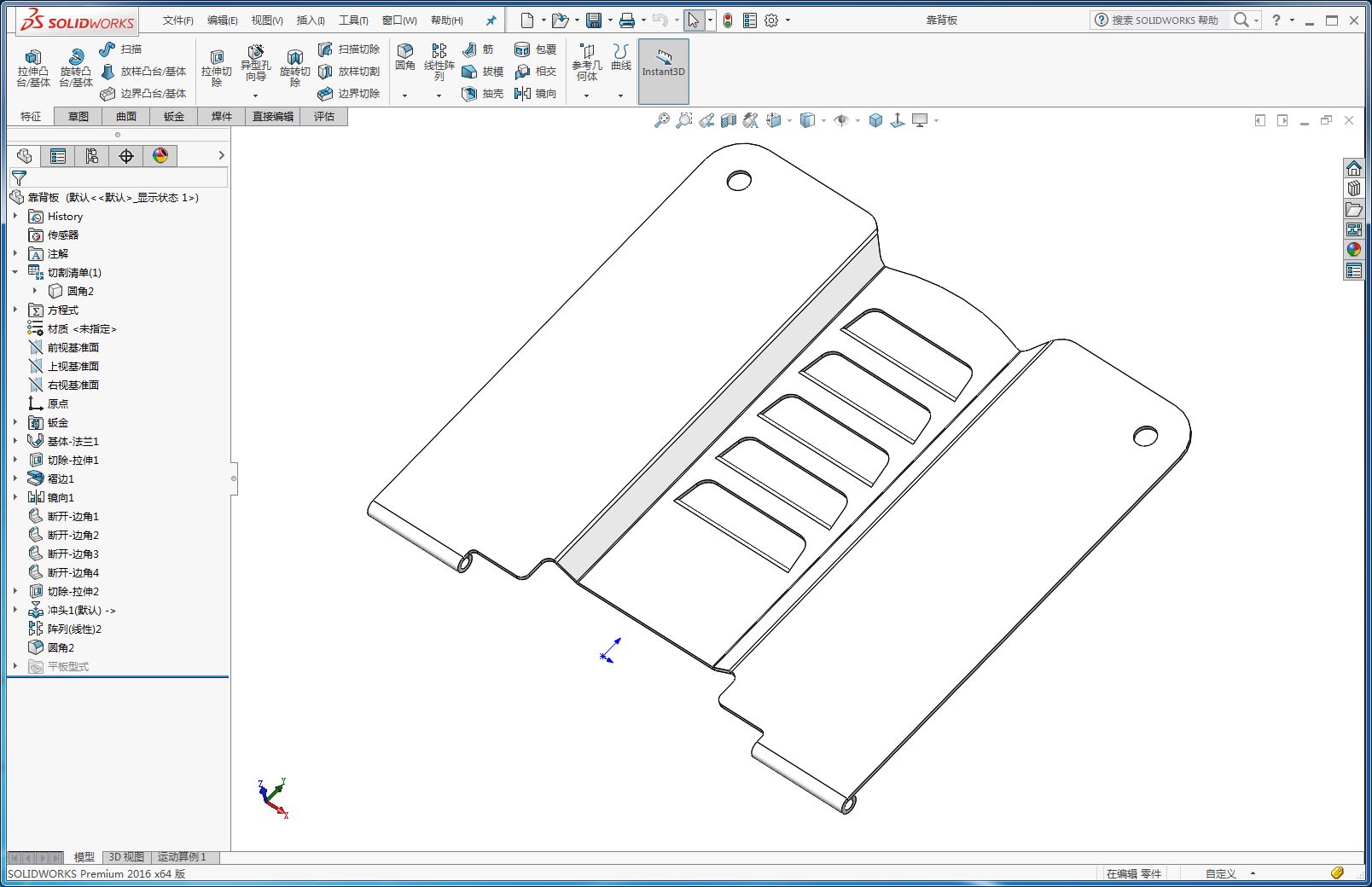The image size is (1372, 887).
Task: Open the 参考几何体 dropdown arrow
Action: [586, 96]
